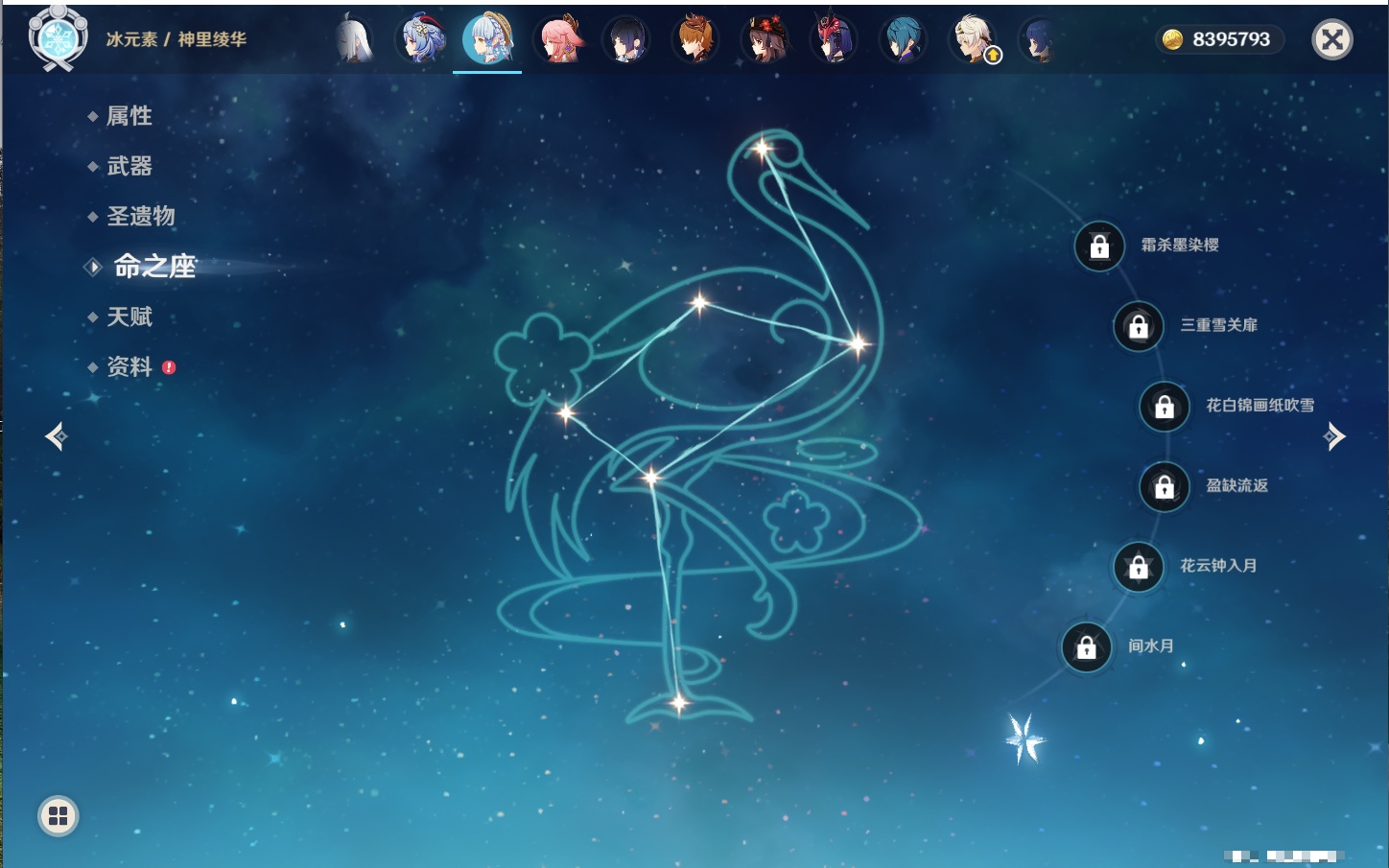Image resolution: width=1389 pixels, height=868 pixels.
Task: Select the white-haired Shenhe portrait
Action: click(353, 40)
